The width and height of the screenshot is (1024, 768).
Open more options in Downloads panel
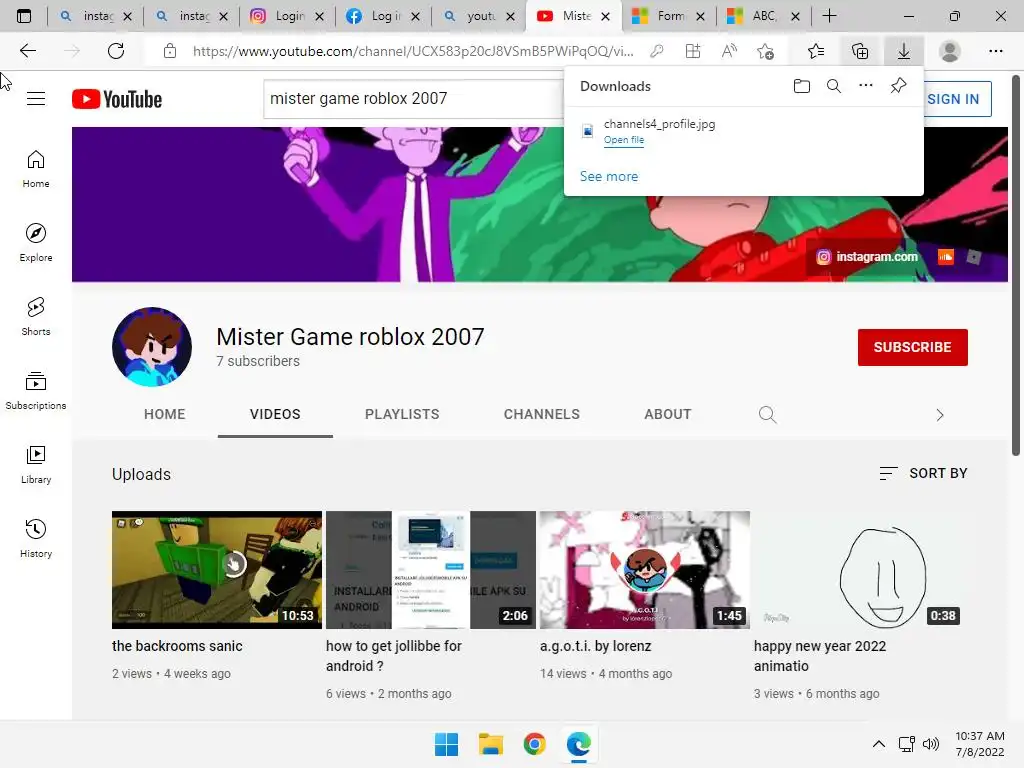(865, 85)
